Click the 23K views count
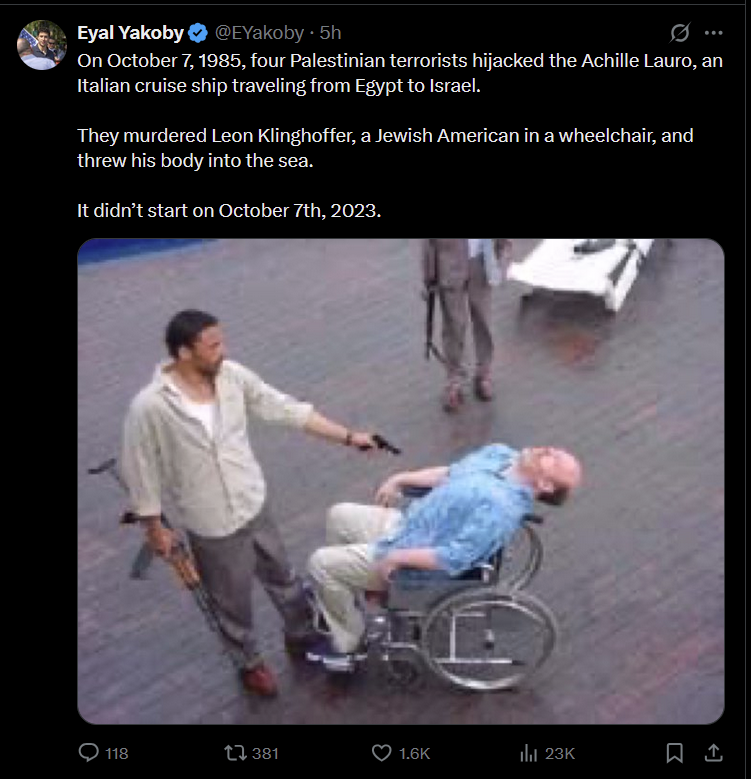Screen dimensions: 751x779 coord(560,754)
